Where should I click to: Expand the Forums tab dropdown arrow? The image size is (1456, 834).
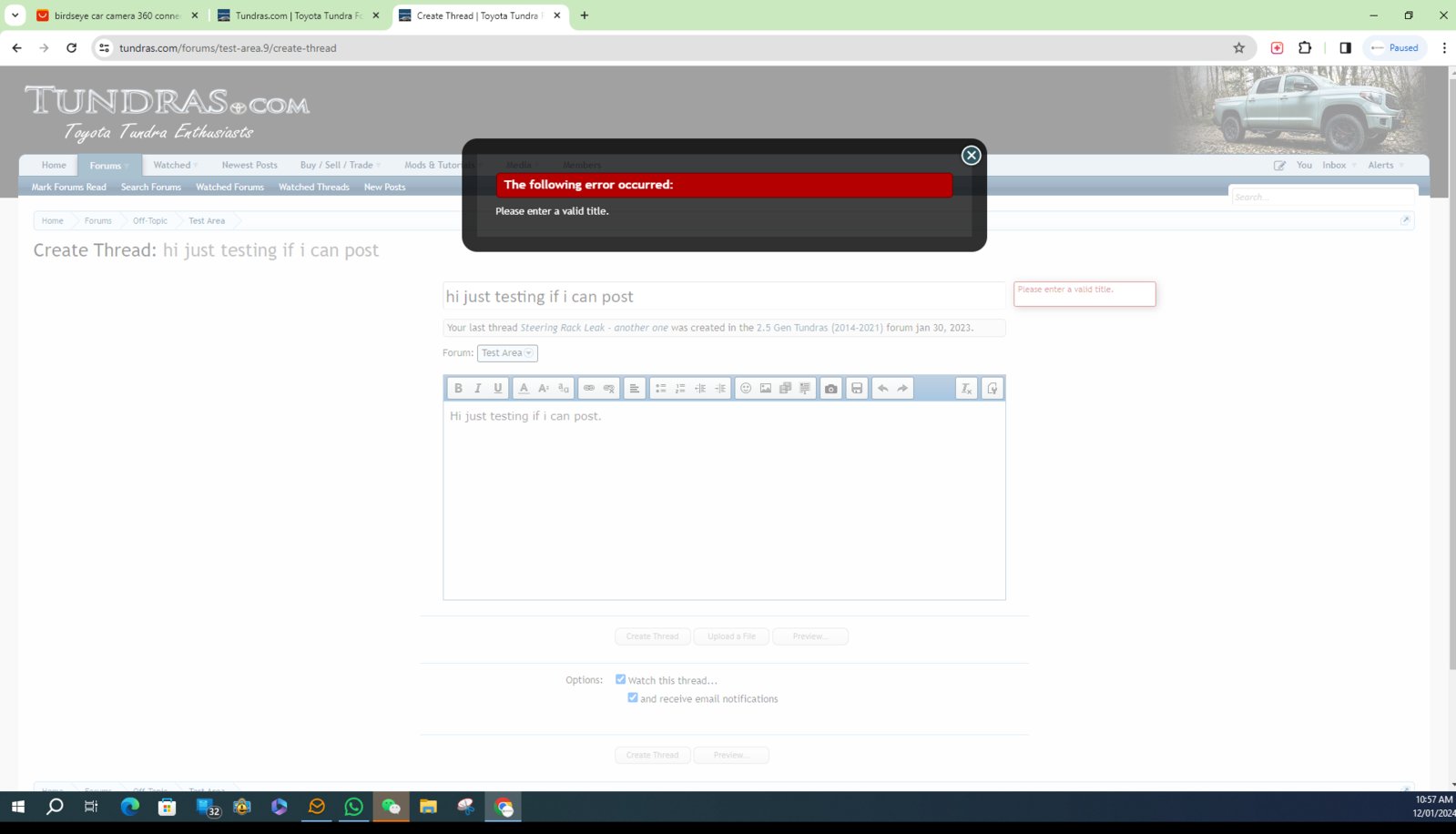tap(127, 167)
